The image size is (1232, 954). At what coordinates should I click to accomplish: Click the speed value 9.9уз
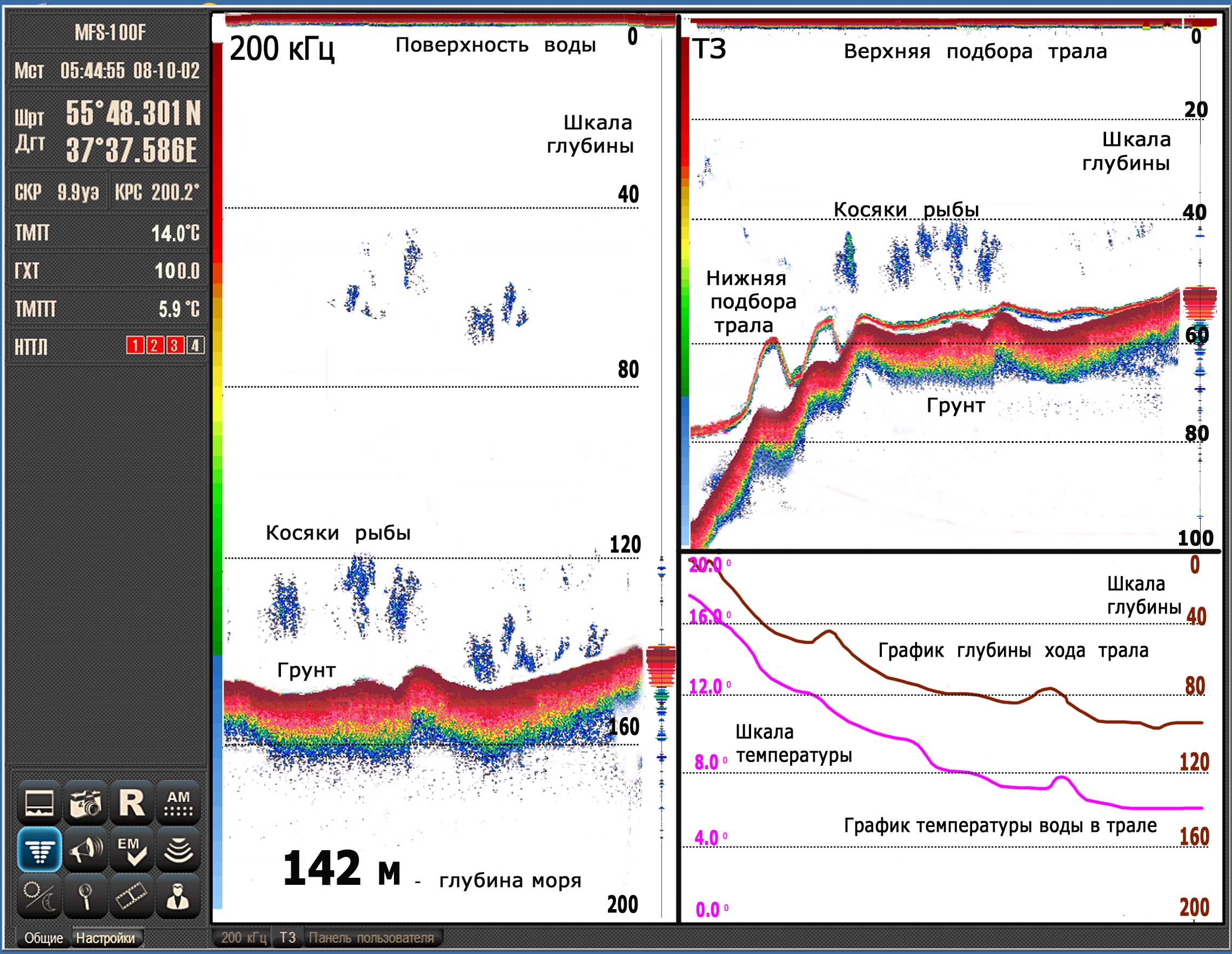pos(78,192)
